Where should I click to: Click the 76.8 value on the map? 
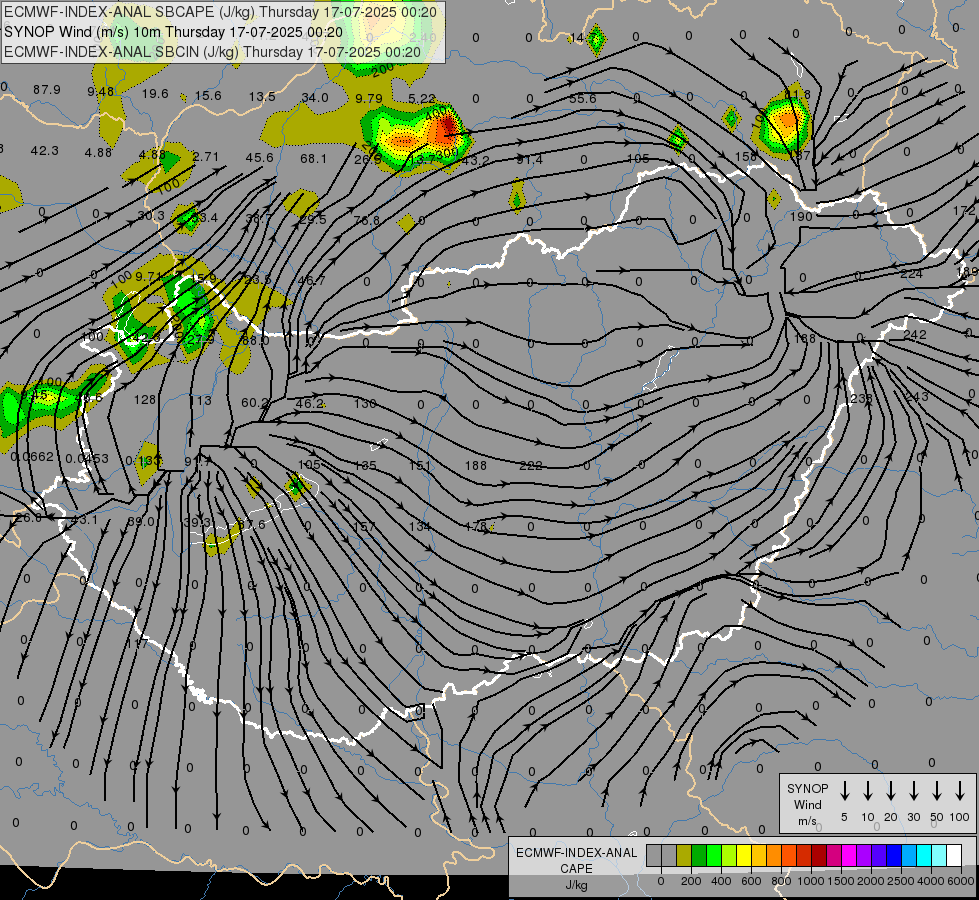pyautogui.click(x=367, y=220)
